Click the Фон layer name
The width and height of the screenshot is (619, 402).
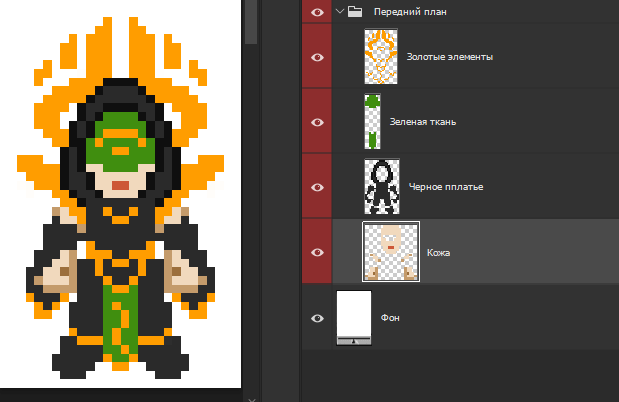[390, 318]
